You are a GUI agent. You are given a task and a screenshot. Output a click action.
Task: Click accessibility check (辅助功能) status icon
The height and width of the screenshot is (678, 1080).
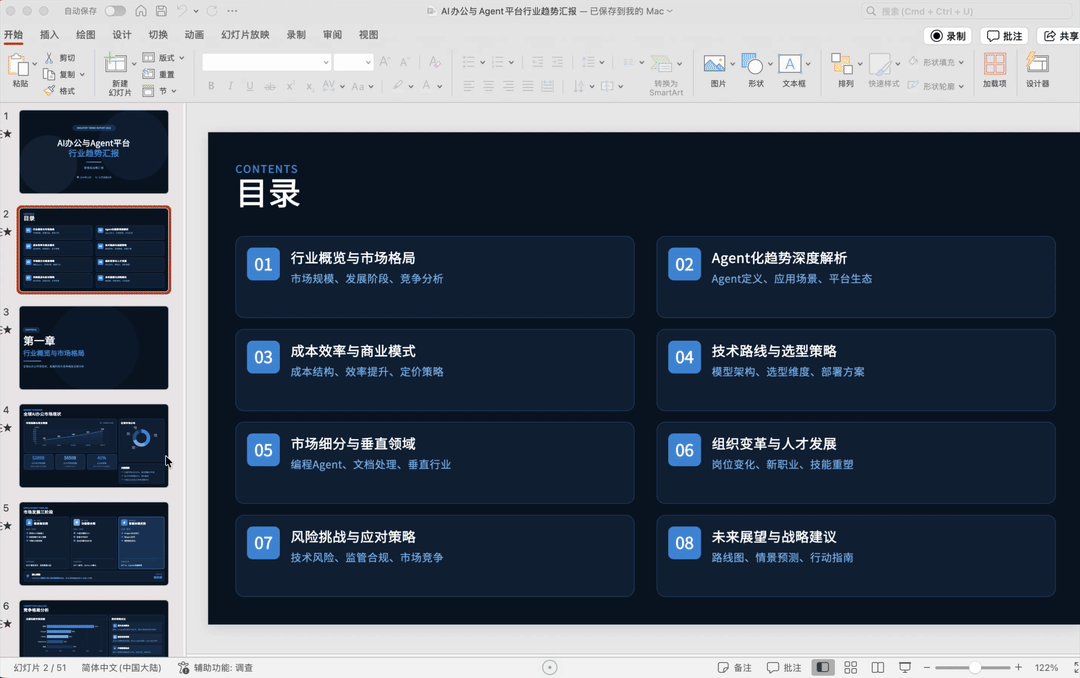pos(183,668)
